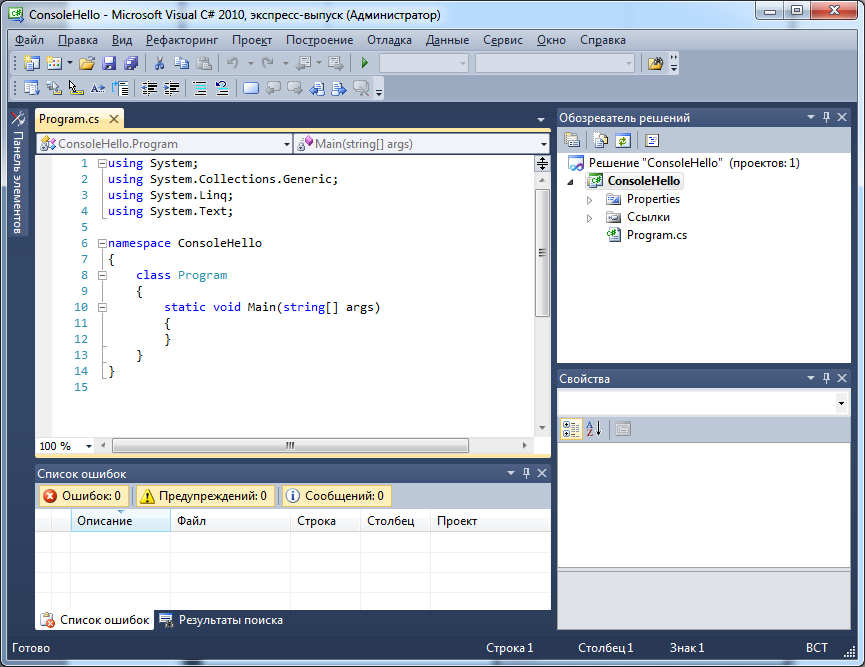Cut selection with the scissors icon
Image resolution: width=865 pixels, height=667 pixels.
(x=159, y=63)
